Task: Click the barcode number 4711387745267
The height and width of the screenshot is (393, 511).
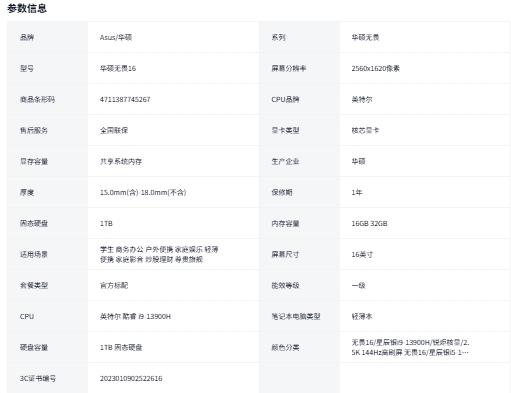Action: click(125, 99)
